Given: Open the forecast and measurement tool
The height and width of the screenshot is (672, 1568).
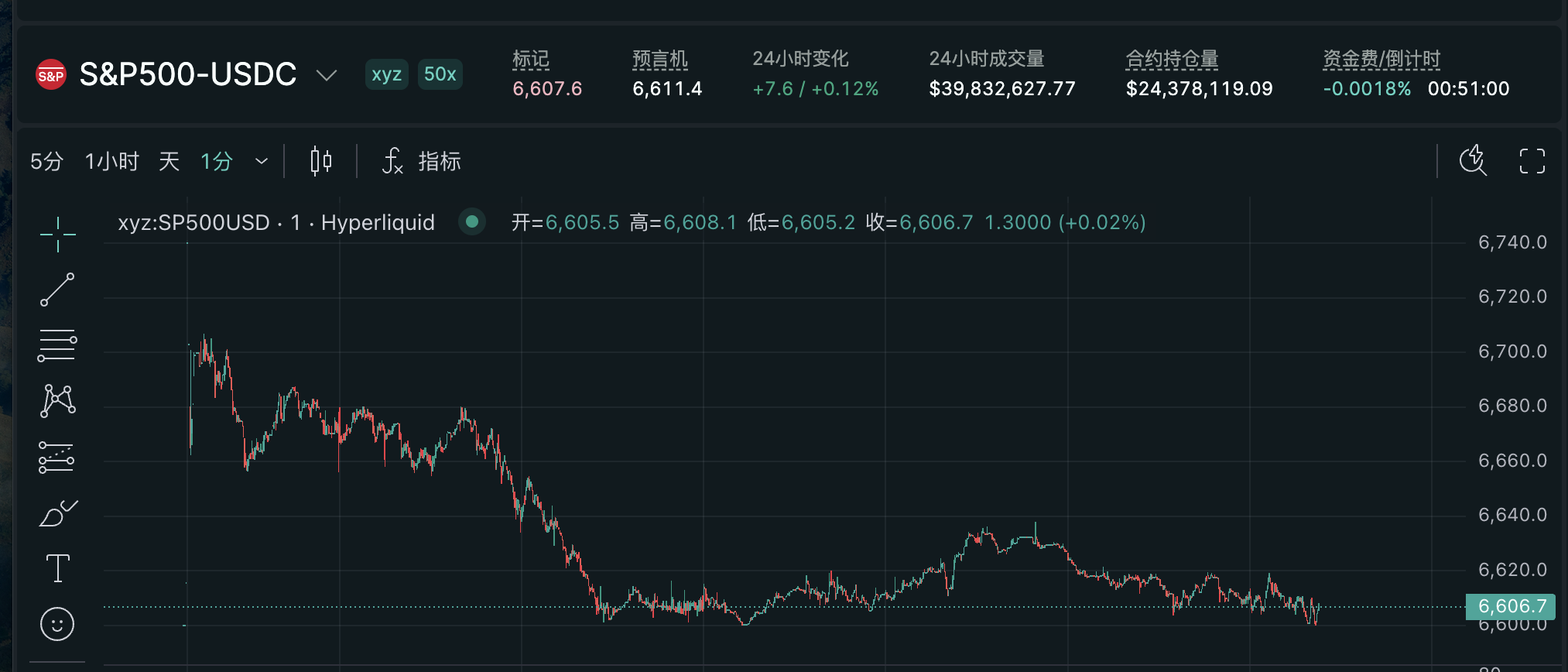Looking at the screenshot, I should (57, 458).
